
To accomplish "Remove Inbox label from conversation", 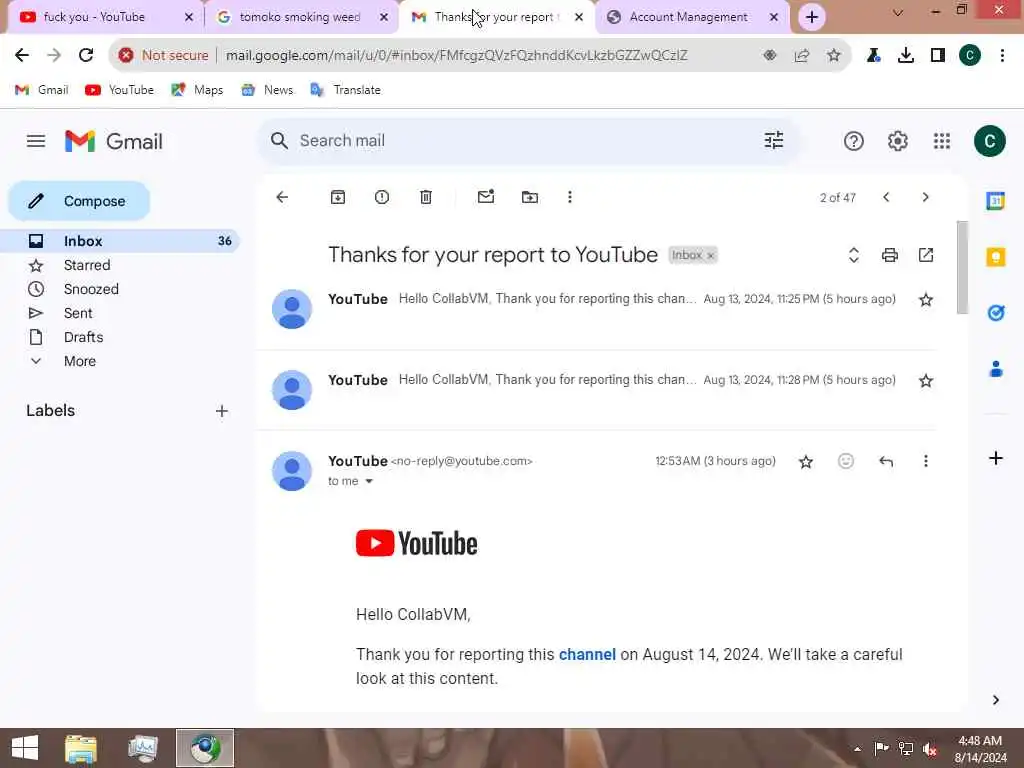I will pyautogui.click(x=711, y=255).
